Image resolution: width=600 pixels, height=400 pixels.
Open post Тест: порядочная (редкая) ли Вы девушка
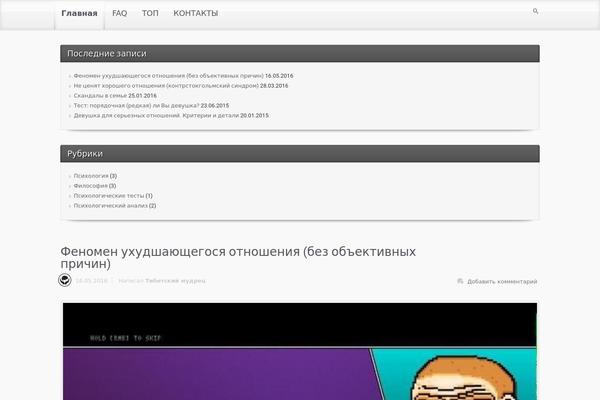click(136, 106)
